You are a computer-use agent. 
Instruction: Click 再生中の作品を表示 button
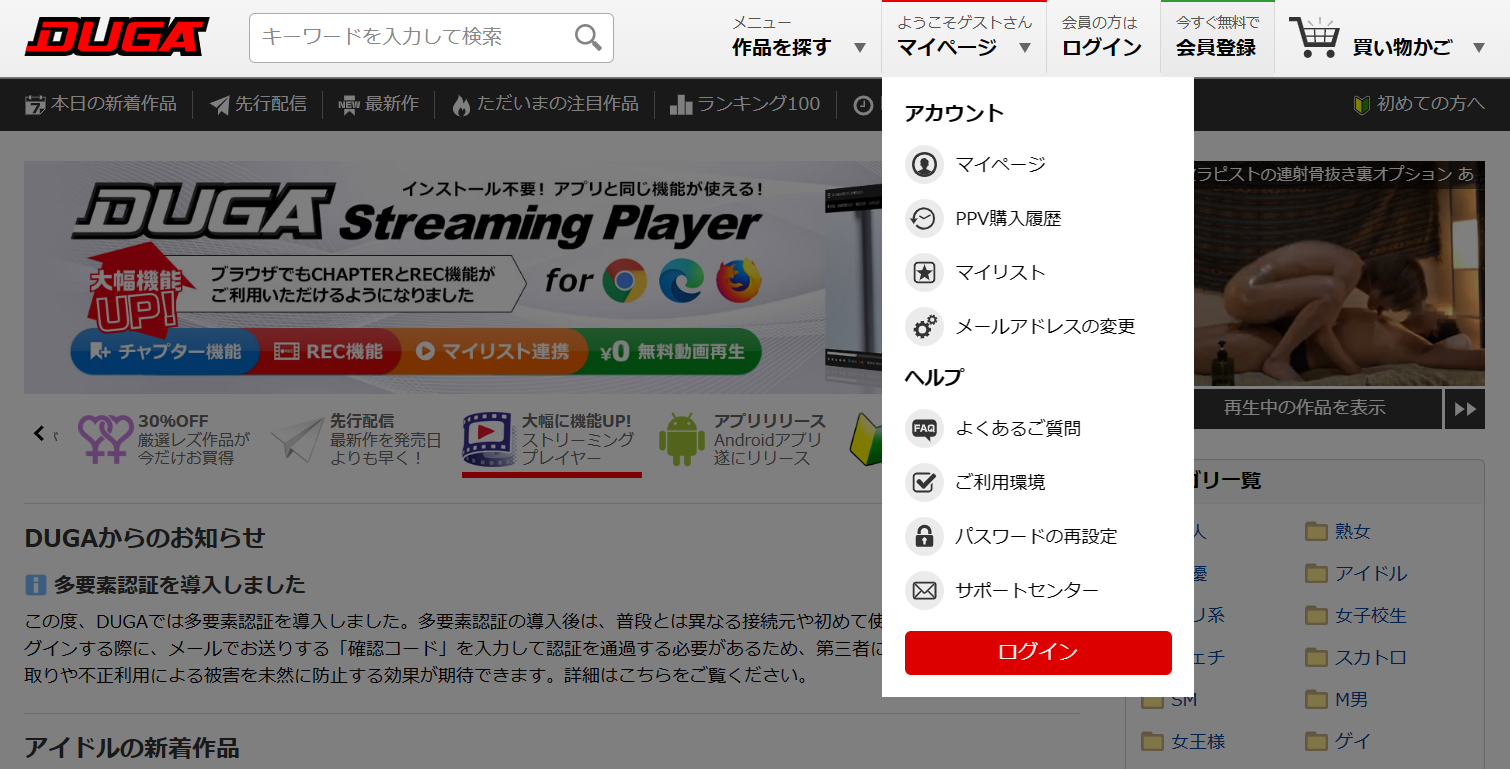(1304, 408)
